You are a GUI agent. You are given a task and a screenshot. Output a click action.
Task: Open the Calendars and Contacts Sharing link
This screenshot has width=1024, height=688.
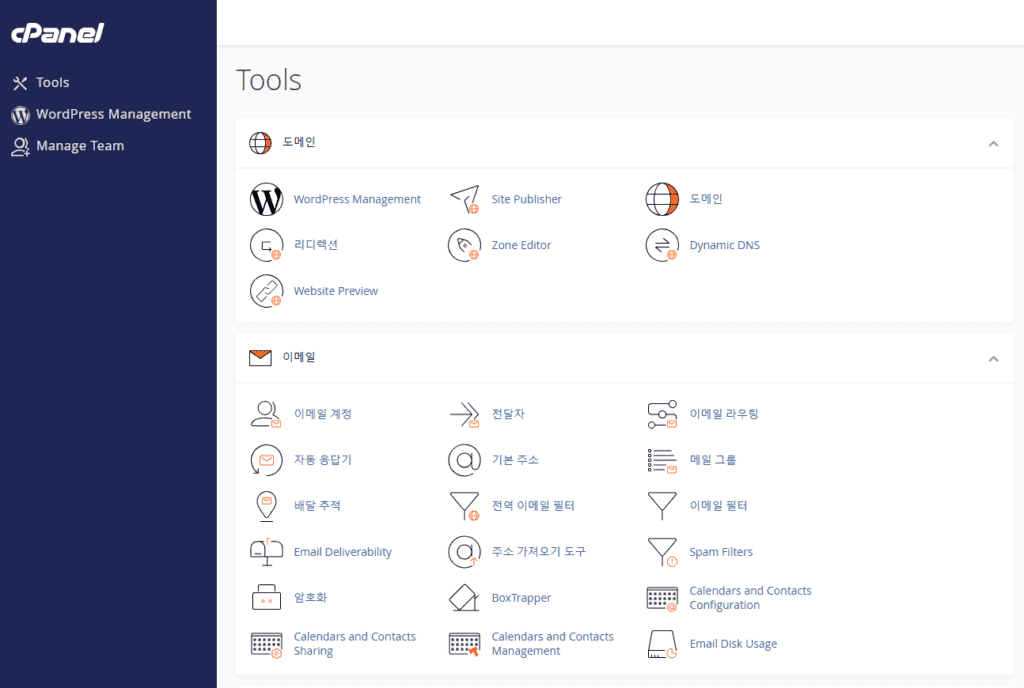pos(355,644)
